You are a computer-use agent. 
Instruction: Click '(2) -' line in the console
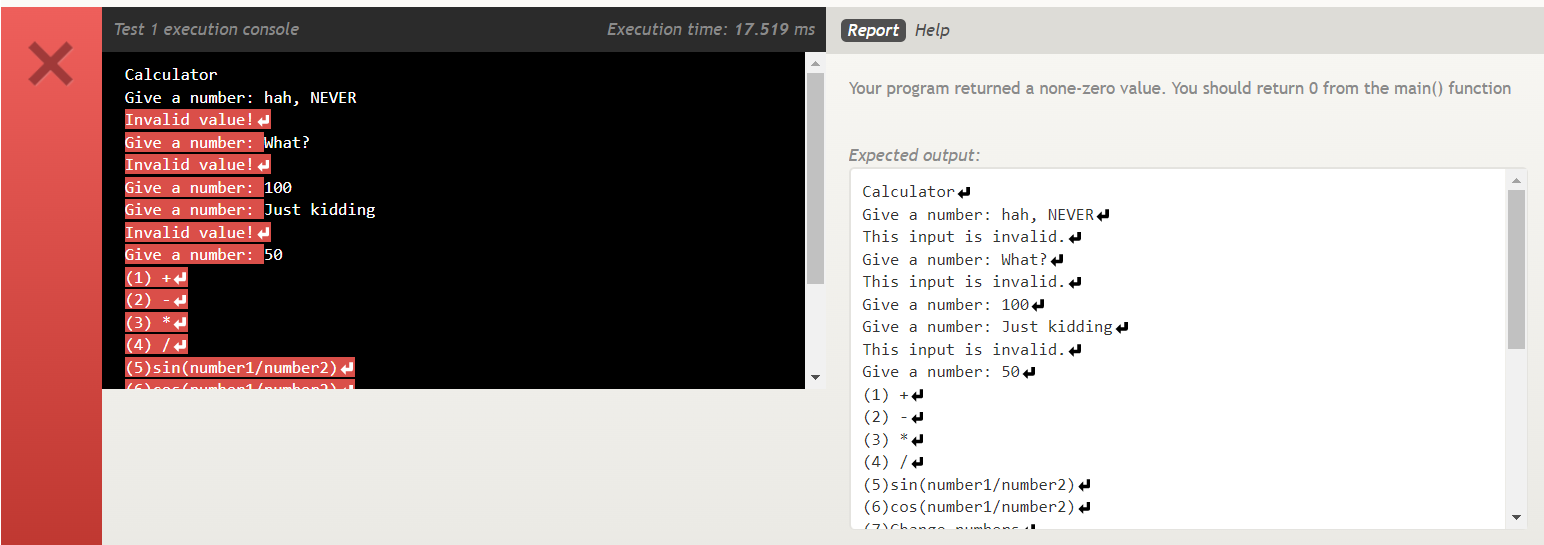point(156,299)
